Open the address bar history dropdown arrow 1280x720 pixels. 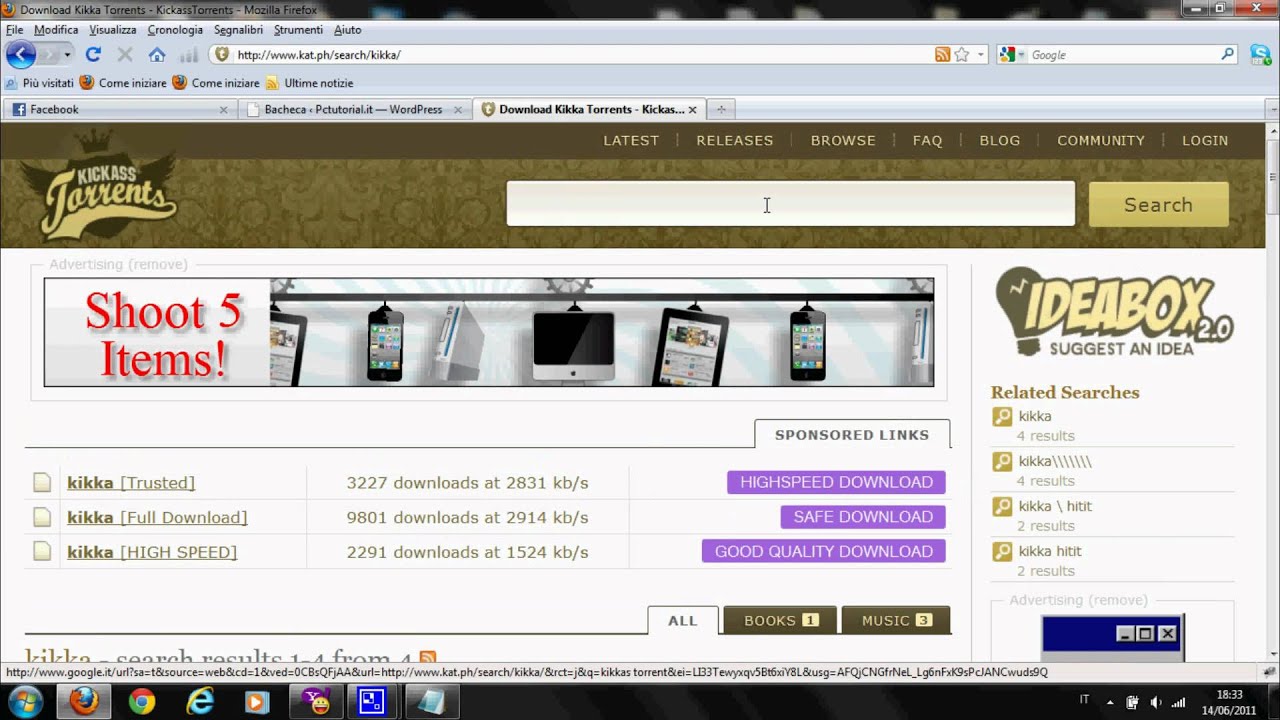(x=981, y=55)
